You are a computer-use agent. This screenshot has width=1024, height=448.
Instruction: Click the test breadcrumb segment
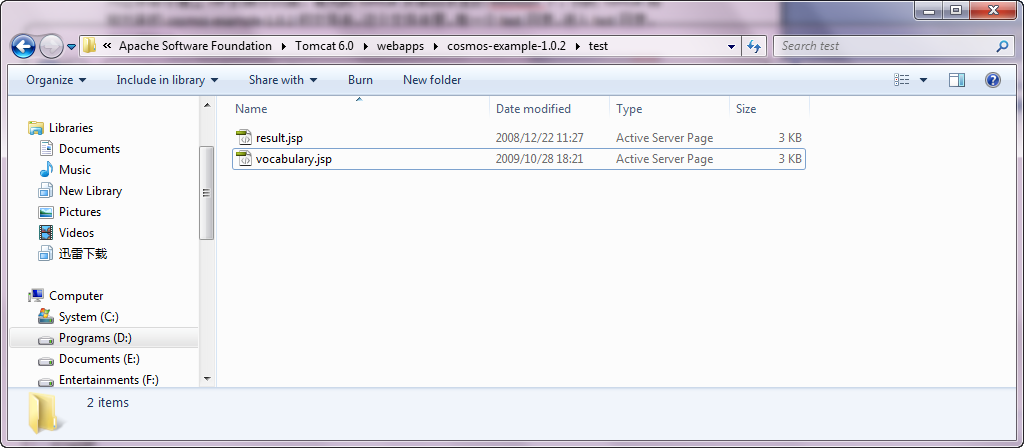point(598,46)
